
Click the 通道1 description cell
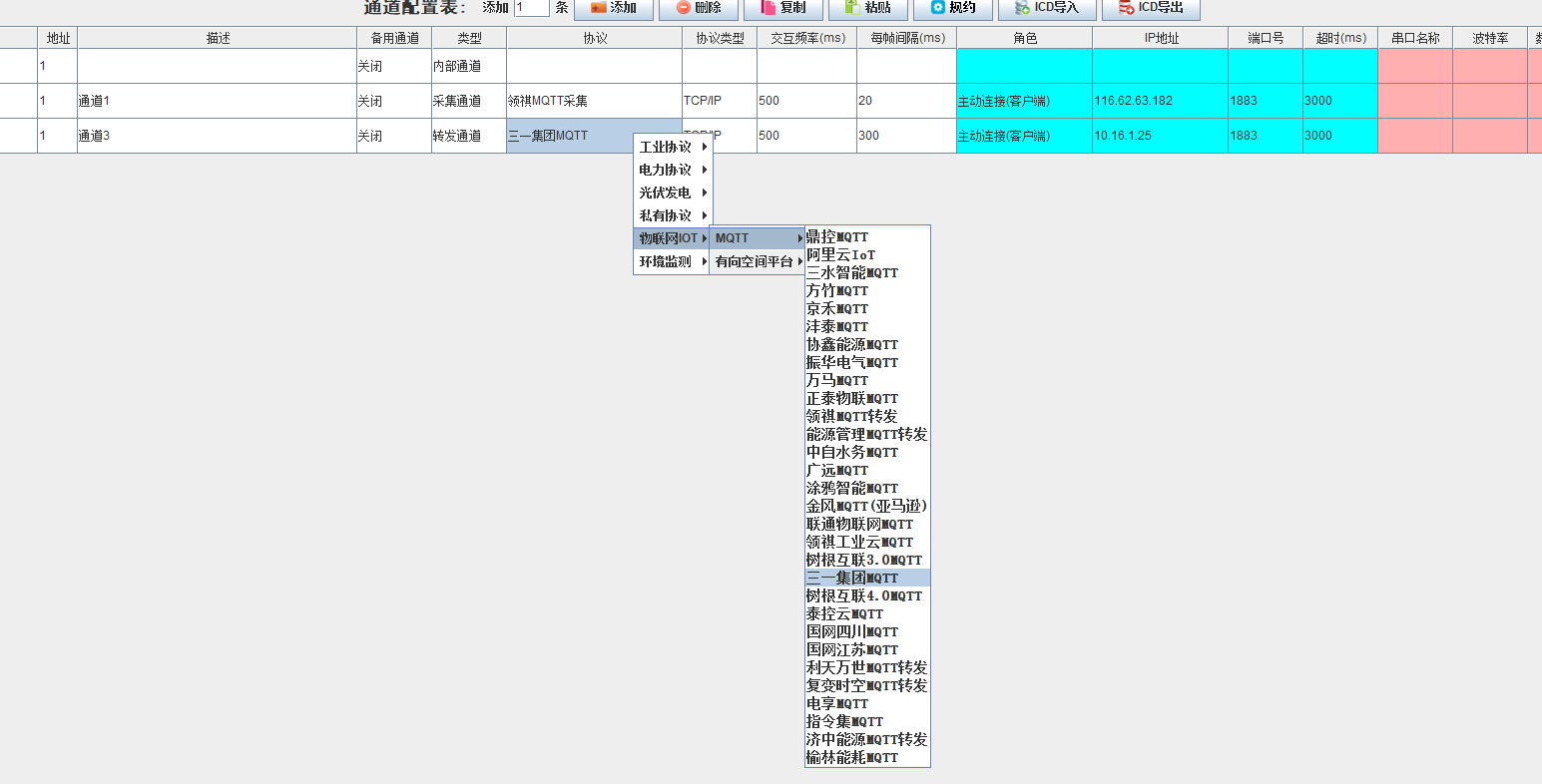[218, 101]
